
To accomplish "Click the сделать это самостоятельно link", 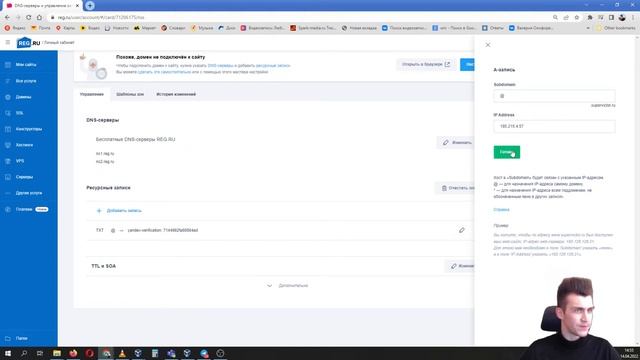I will [164, 72].
